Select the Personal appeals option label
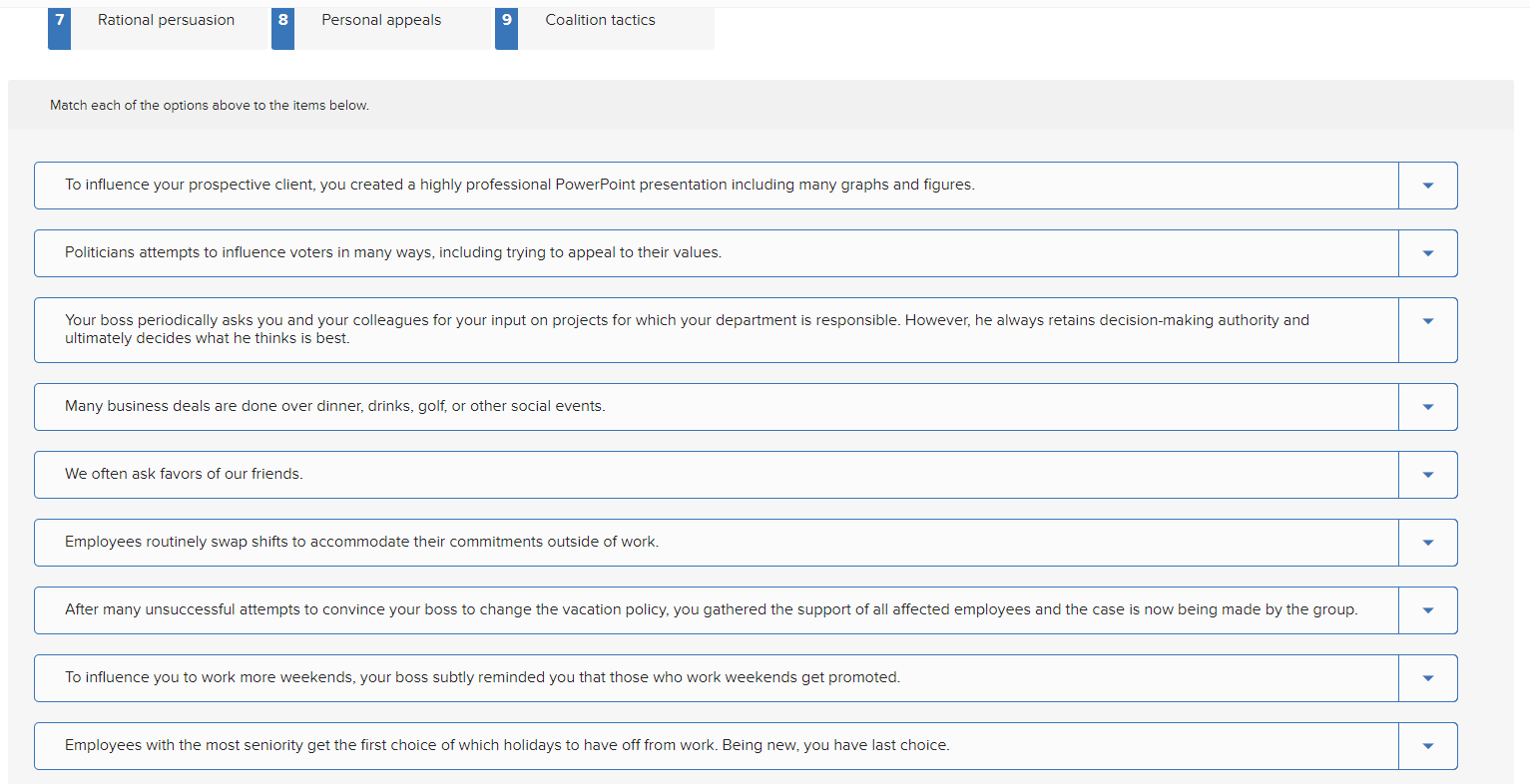This screenshot has height=784, width=1530. (x=380, y=20)
